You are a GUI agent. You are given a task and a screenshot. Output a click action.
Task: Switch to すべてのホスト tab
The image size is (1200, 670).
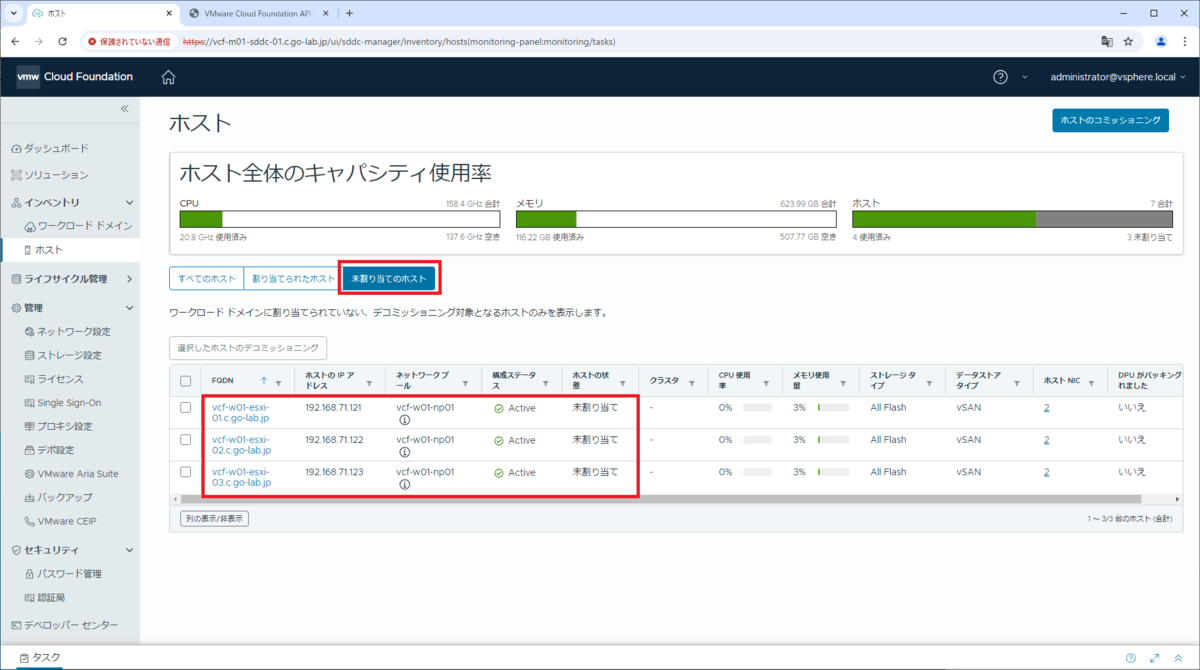click(x=206, y=279)
